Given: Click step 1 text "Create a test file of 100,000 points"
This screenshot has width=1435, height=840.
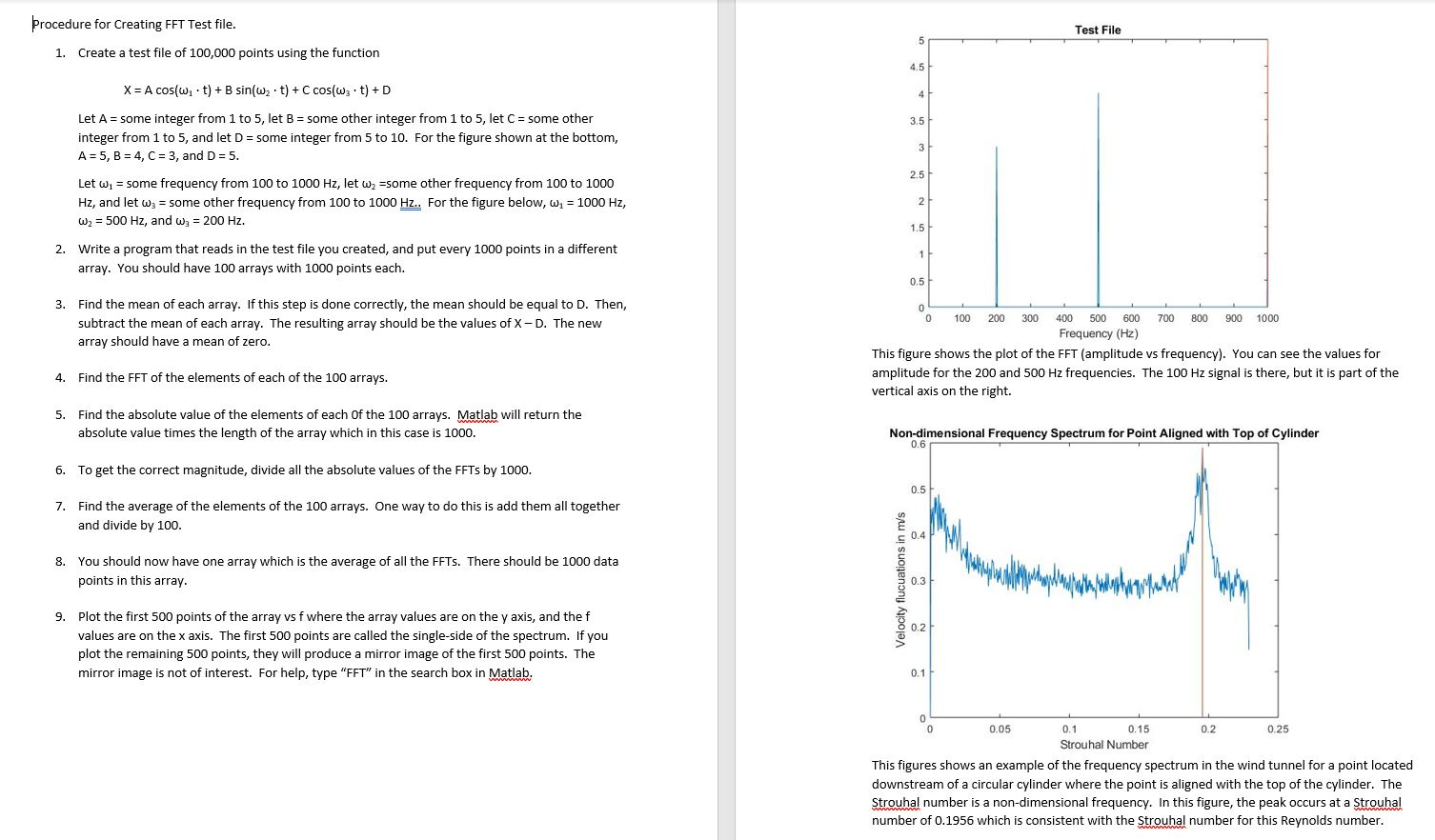Looking at the screenshot, I should (x=229, y=53).
